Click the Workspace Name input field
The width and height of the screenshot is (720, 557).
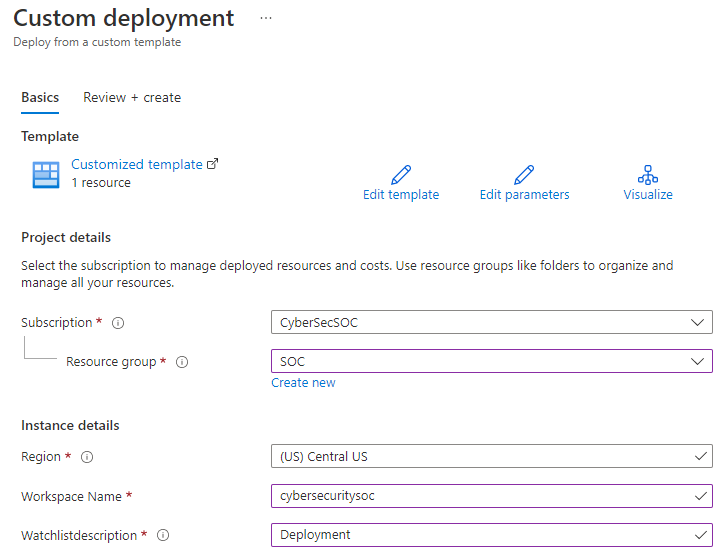480,496
